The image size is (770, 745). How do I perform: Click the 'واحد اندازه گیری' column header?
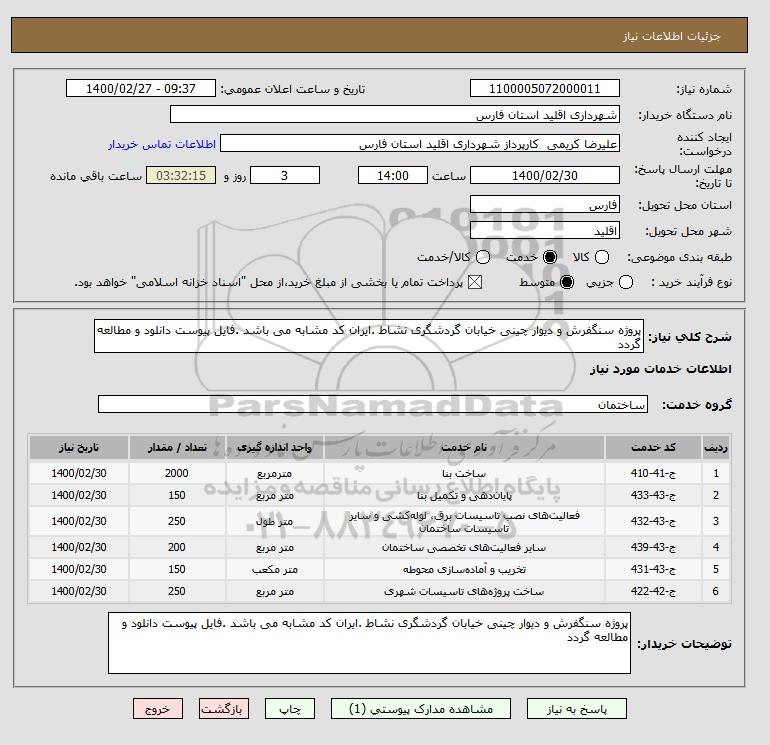click(x=275, y=447)
